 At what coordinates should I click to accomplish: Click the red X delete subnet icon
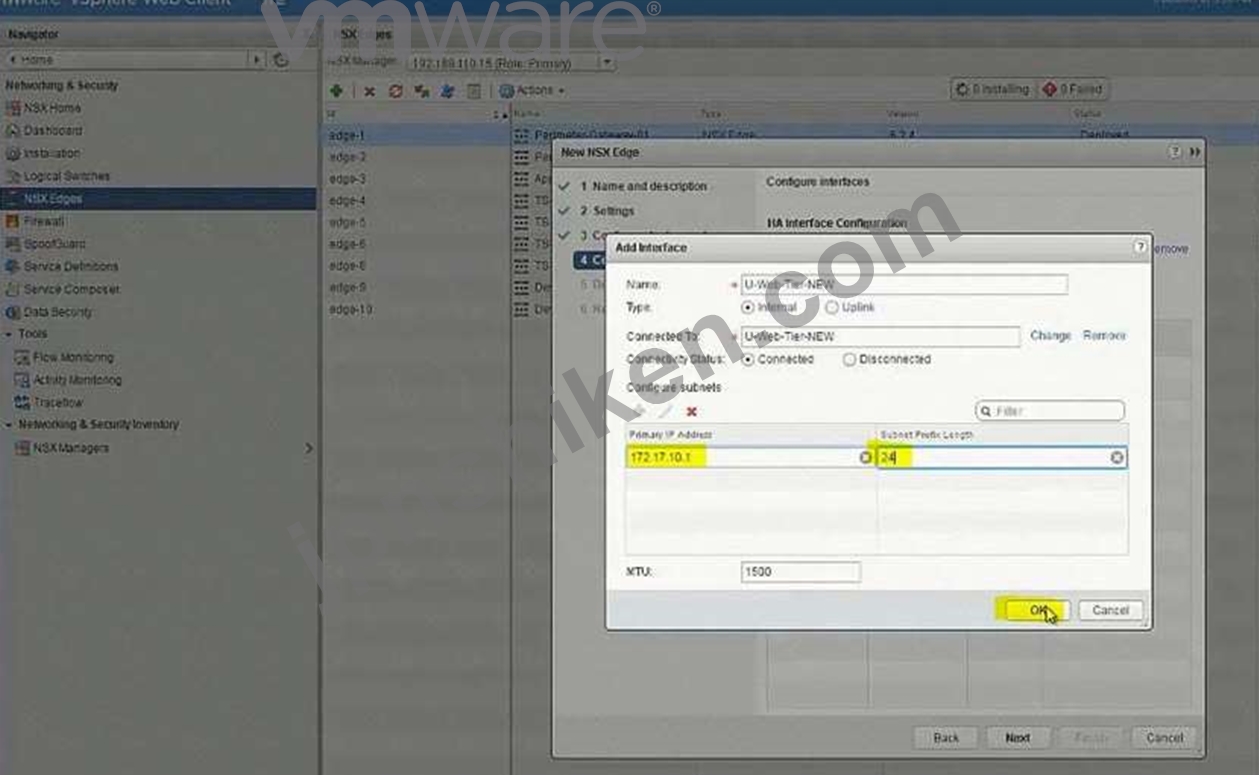(x=692, y=412)
